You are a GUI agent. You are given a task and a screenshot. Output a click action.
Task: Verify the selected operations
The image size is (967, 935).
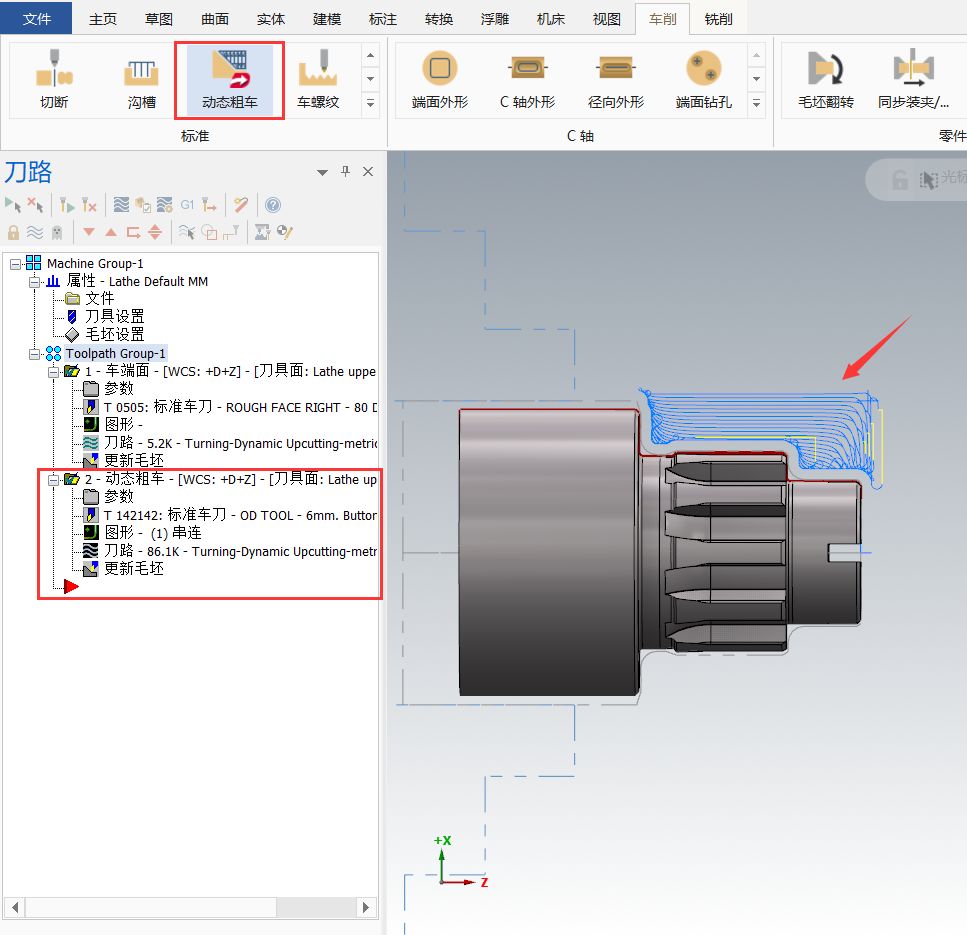143,205
